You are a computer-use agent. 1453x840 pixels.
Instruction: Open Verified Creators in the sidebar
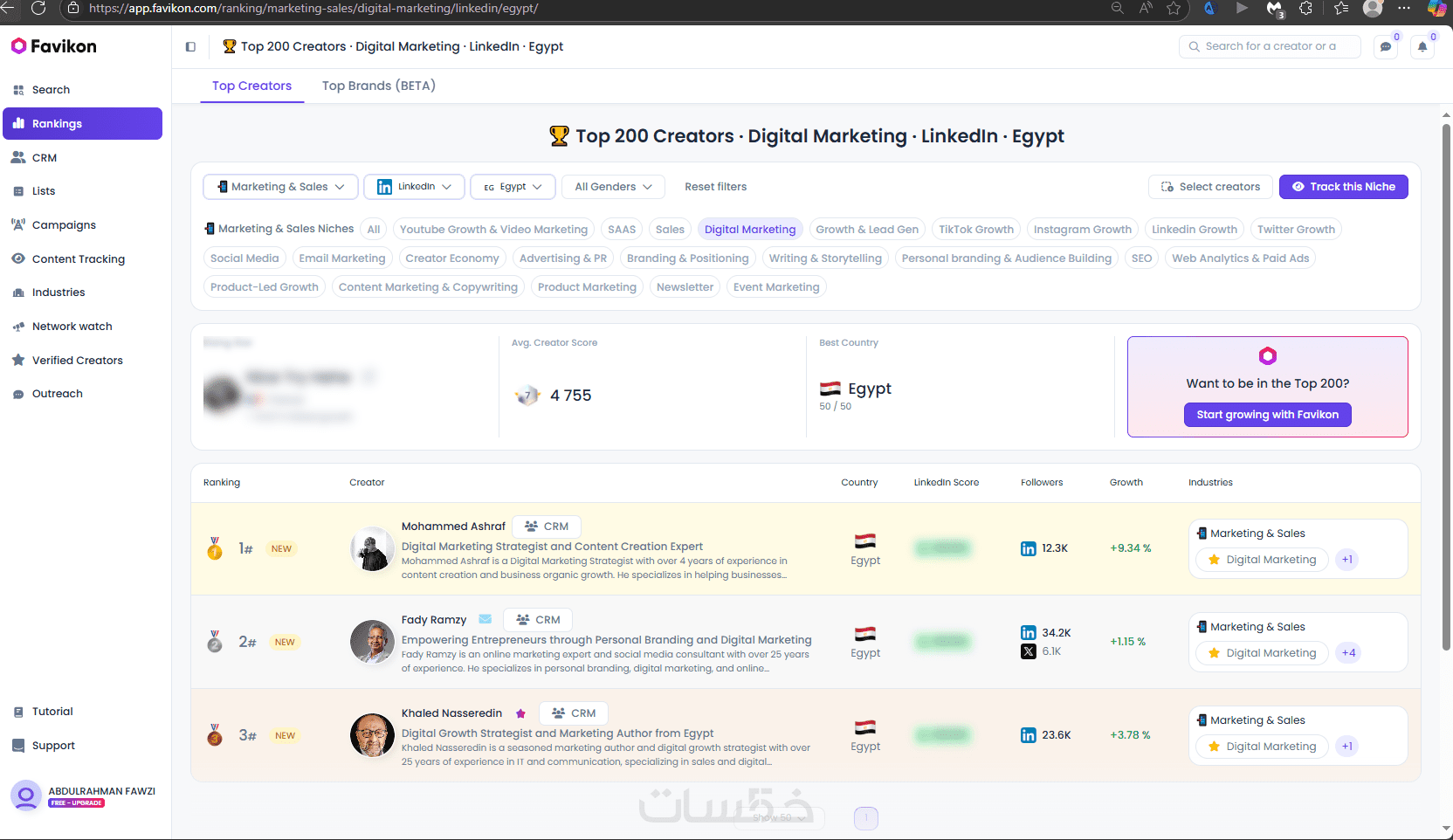(x=82, y=361)
